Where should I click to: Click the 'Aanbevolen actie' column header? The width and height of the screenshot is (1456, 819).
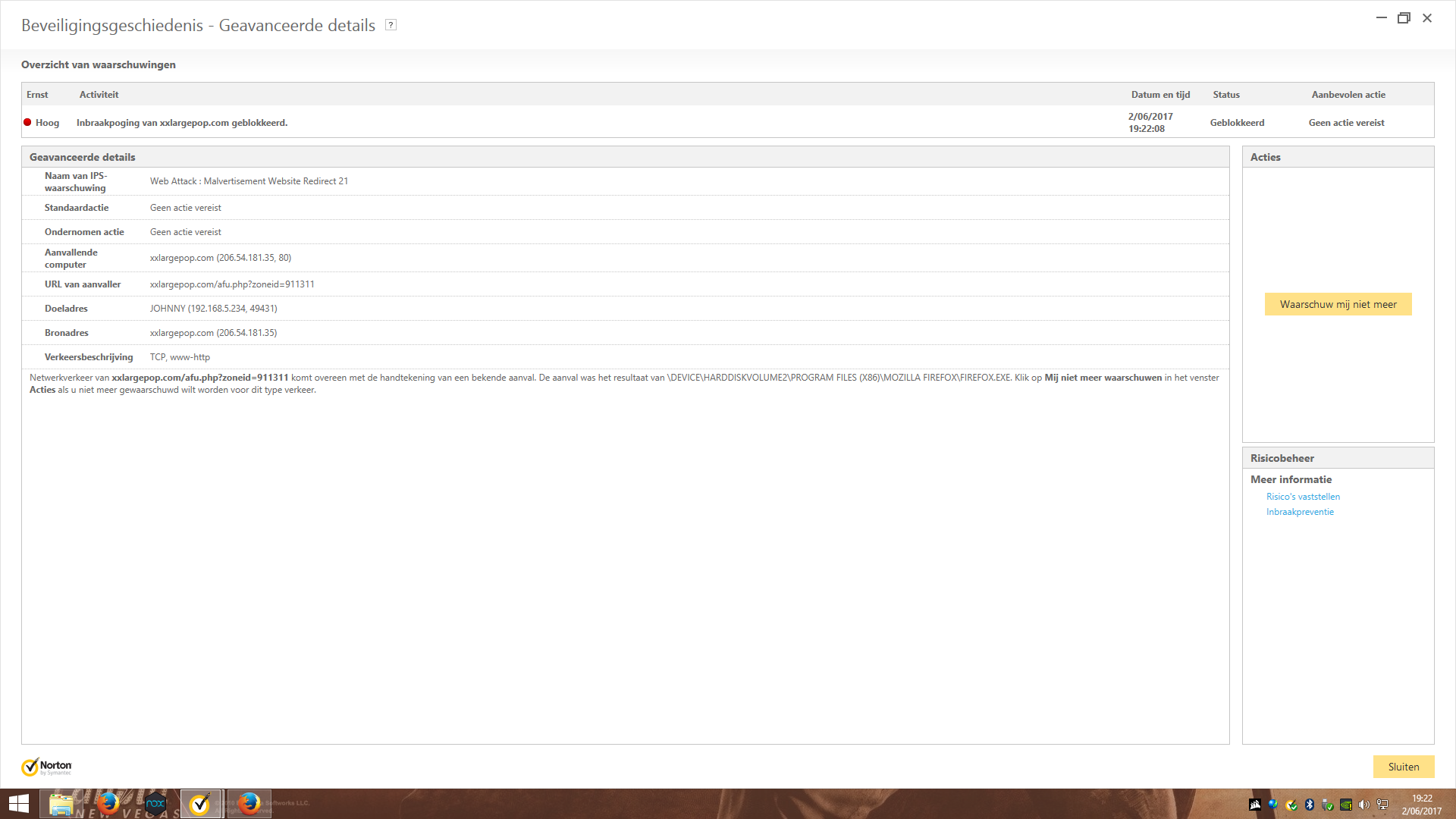coord(1348,95)
